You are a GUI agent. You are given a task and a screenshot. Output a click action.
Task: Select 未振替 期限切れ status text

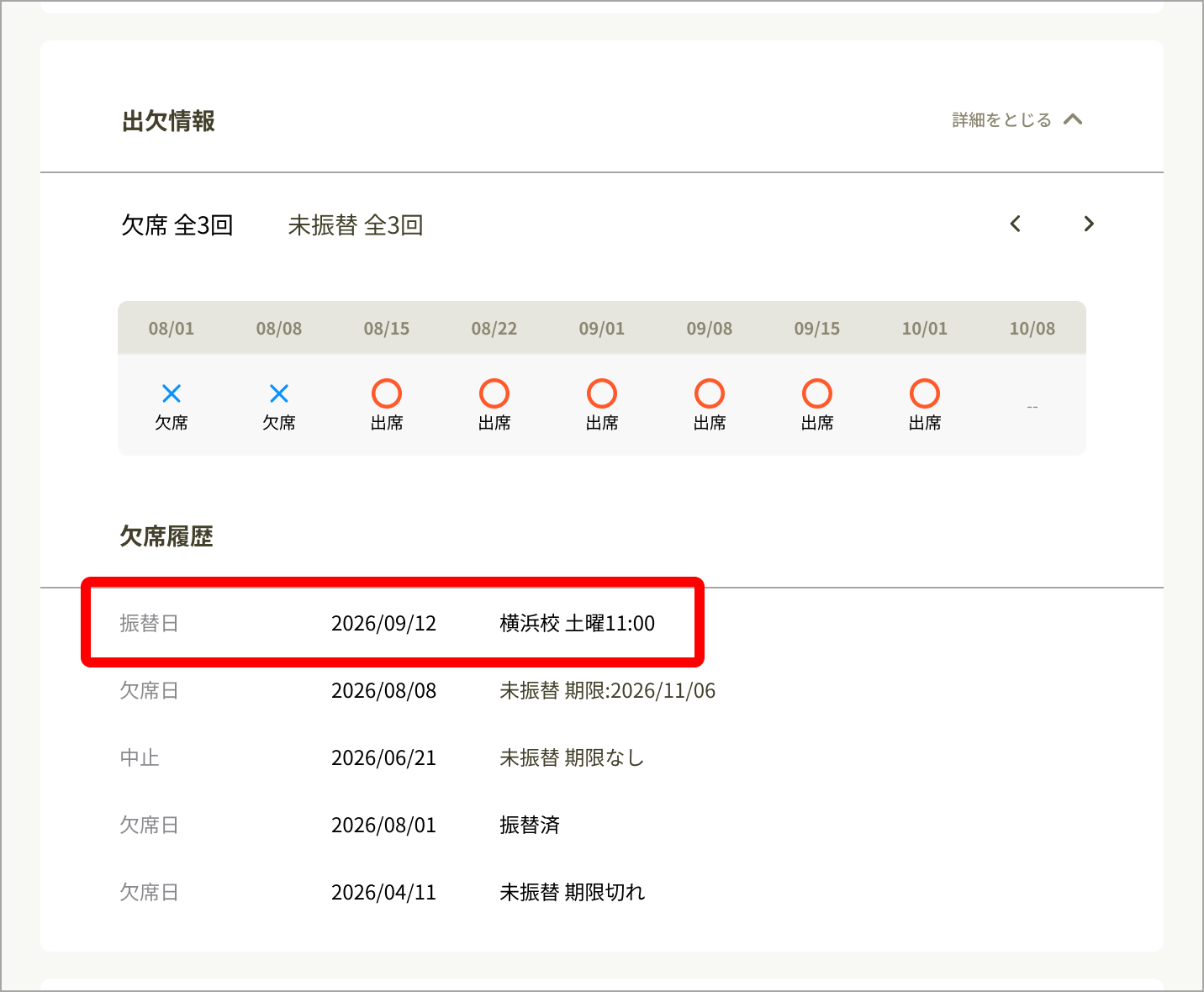pos(573,892)
